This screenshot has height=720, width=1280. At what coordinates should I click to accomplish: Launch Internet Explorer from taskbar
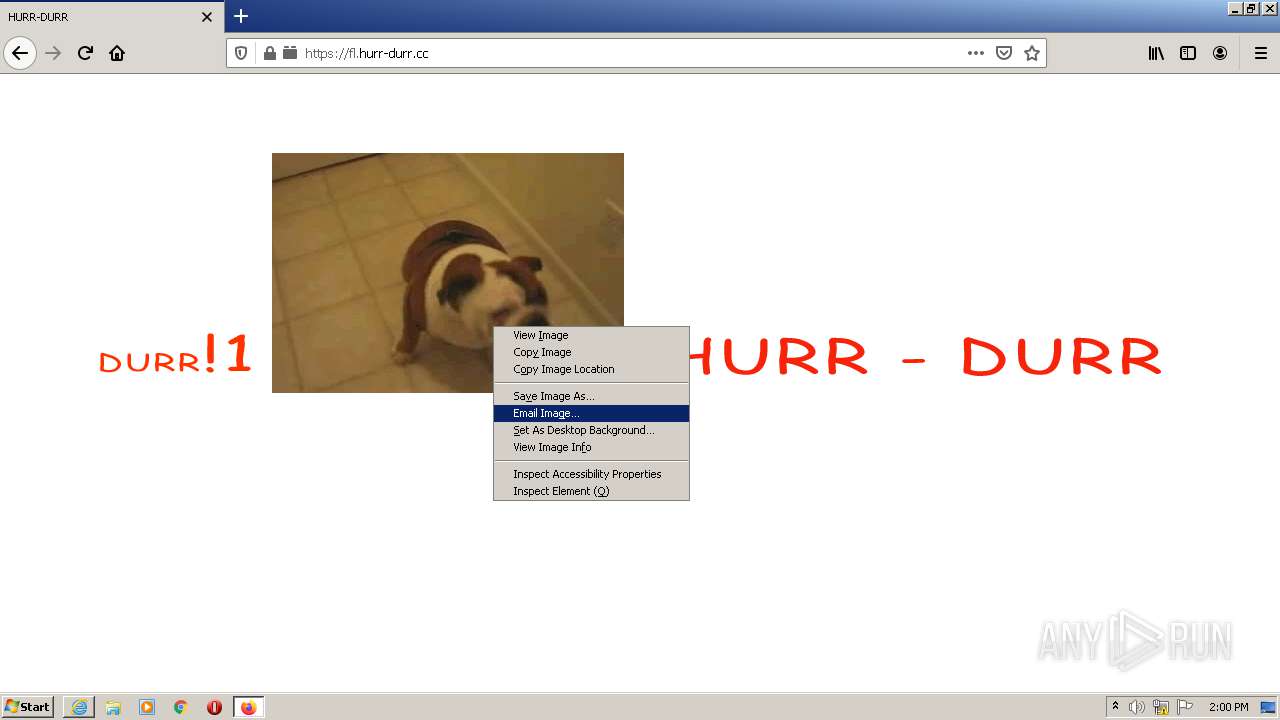(x=79, y=707)
